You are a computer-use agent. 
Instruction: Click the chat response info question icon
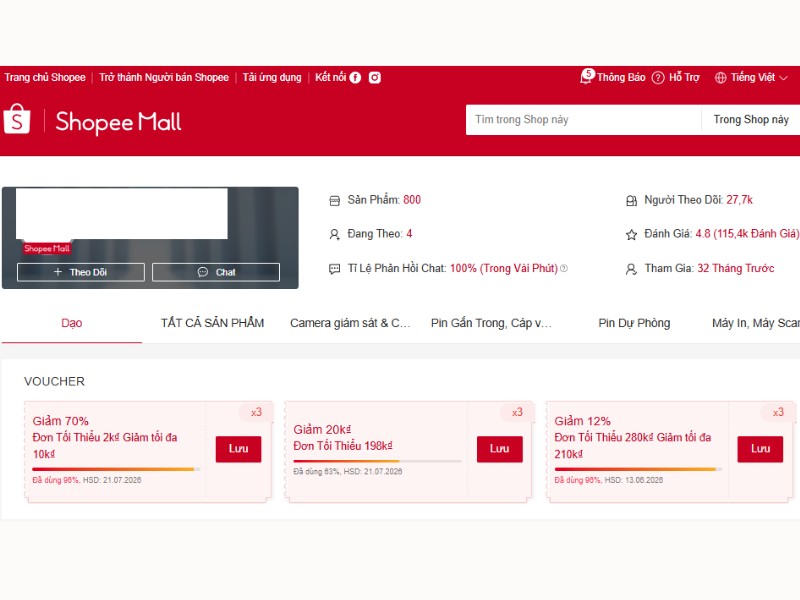click(x=564, y=268)
